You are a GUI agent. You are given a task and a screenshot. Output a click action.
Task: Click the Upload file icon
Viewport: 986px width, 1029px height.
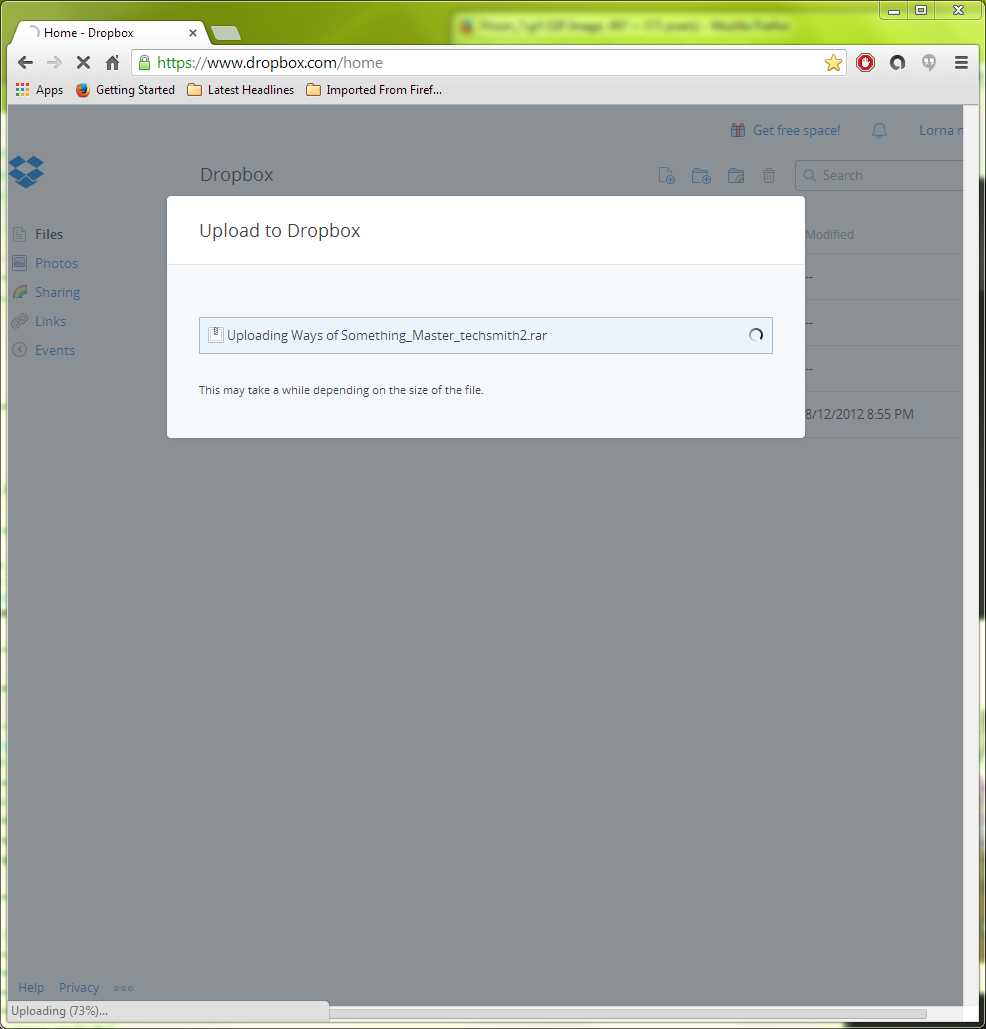point(666,175)
